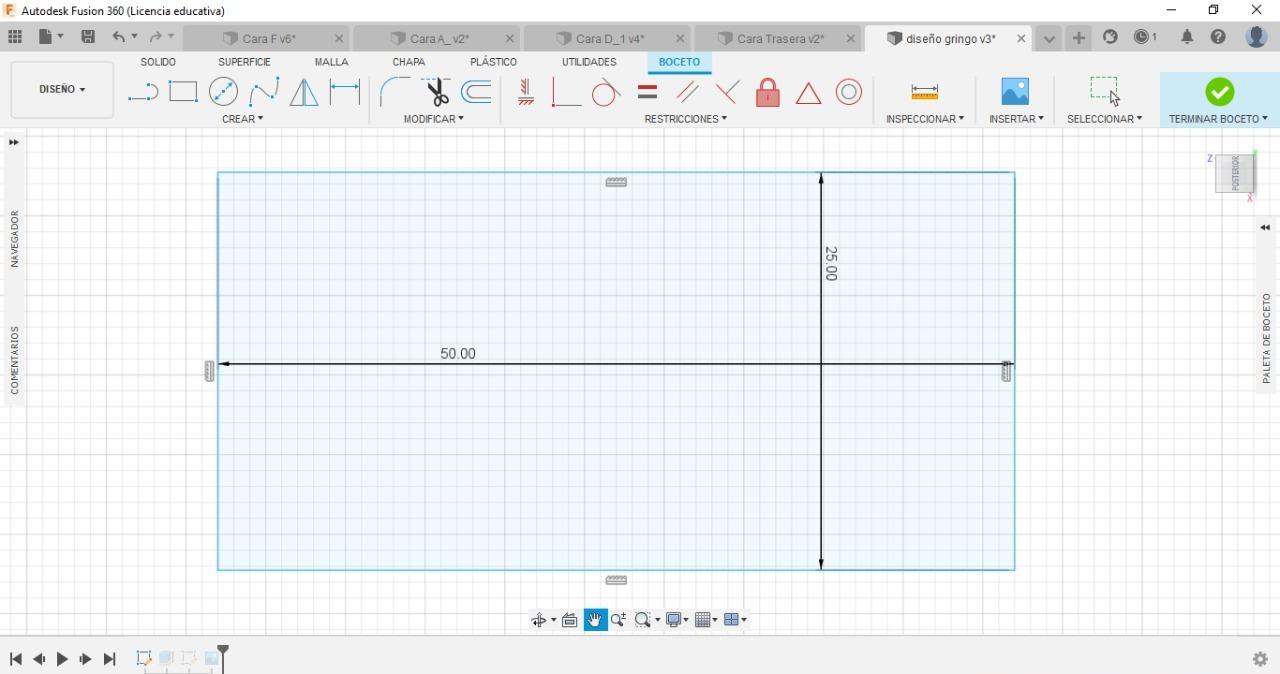
Task: Open the Help question mark
Action: (x=1218, y=37)
